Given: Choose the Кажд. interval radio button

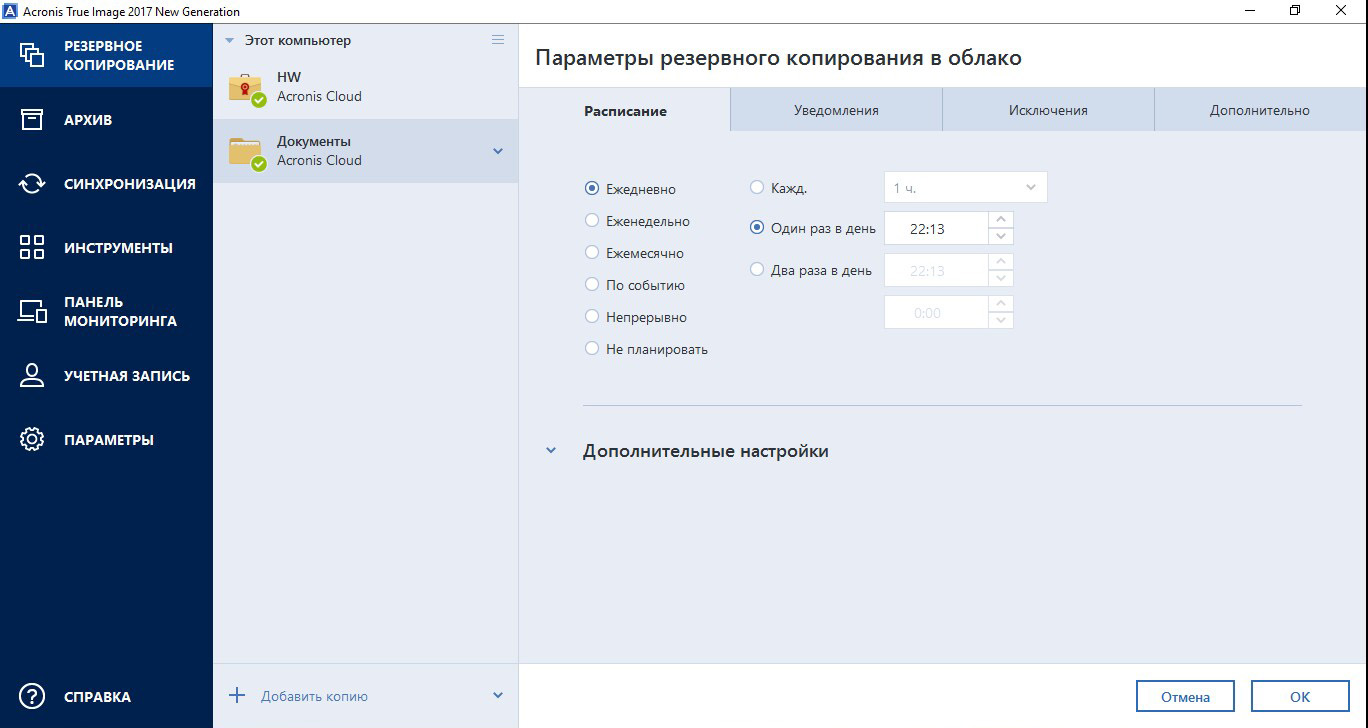Looking at the screenshot, I should 757,187.
